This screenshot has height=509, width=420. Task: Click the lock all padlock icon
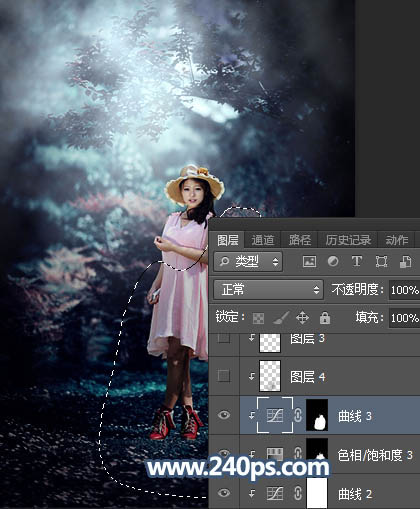tap(325, 318)
